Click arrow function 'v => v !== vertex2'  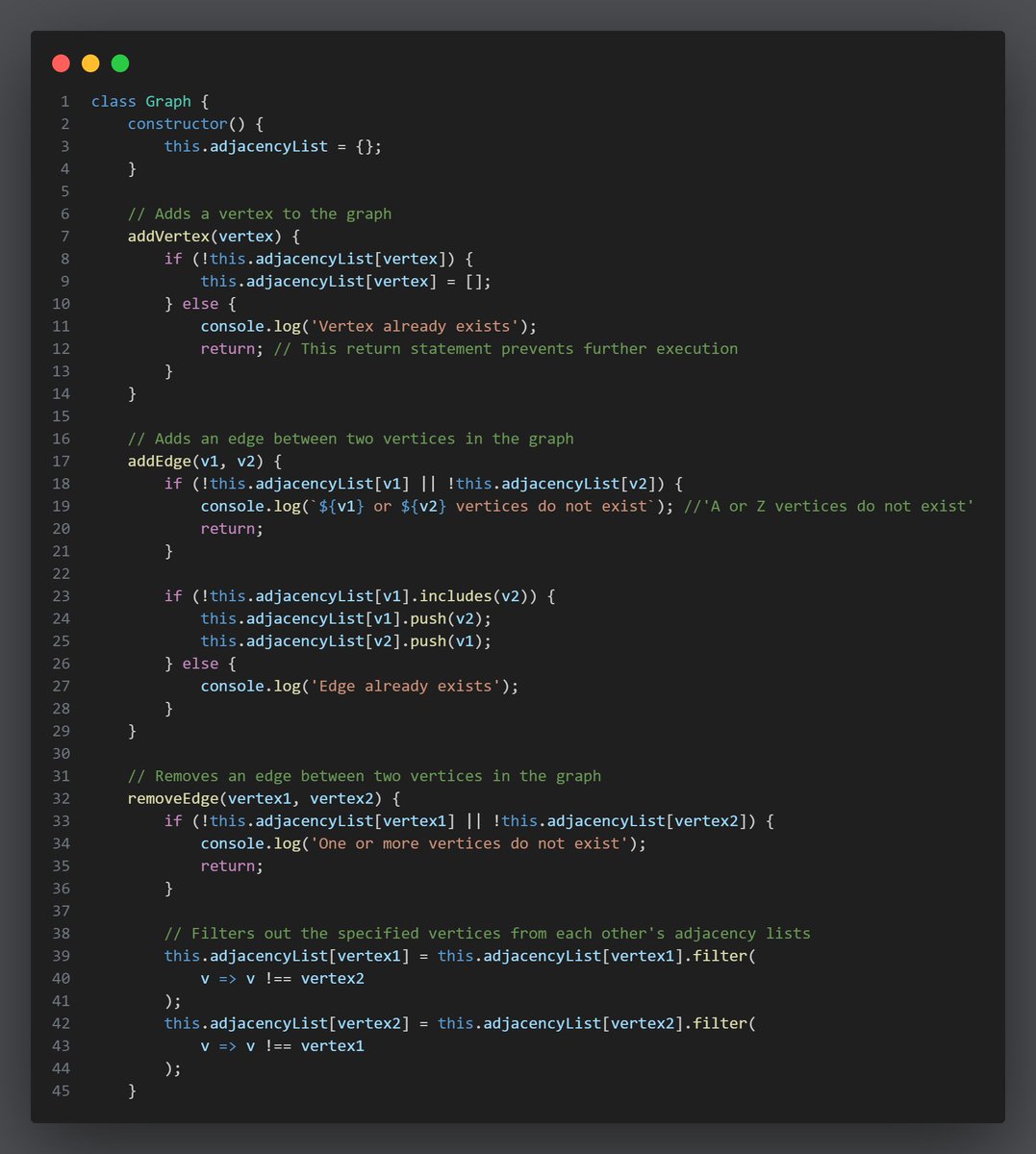click(x=283, y=978)
